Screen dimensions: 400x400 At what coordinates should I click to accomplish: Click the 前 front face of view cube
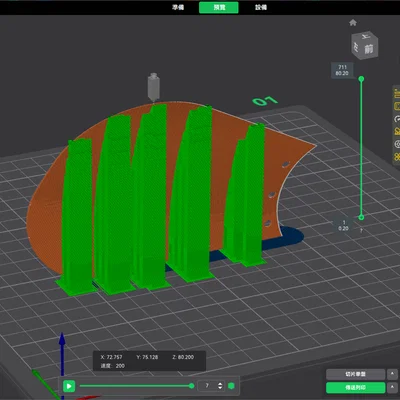tap(369, 49)
